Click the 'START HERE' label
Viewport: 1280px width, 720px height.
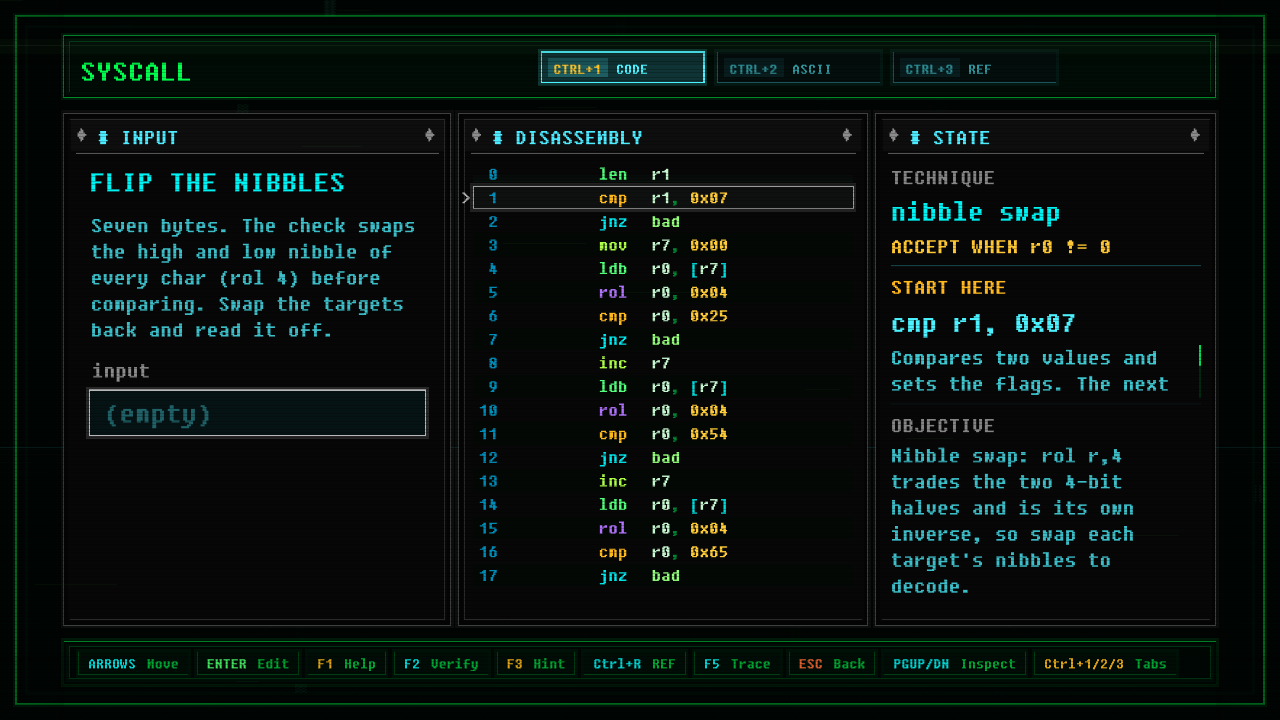coord(948,288)
